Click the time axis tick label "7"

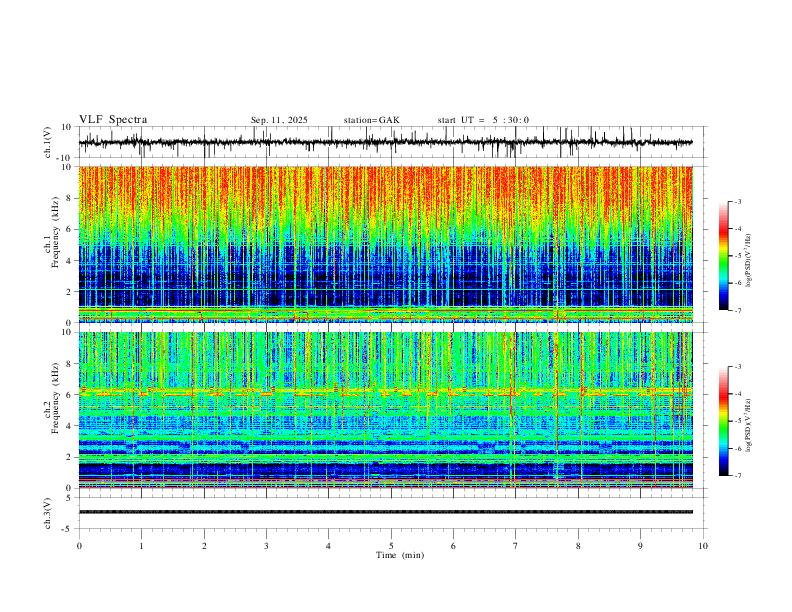pos(516,546)
